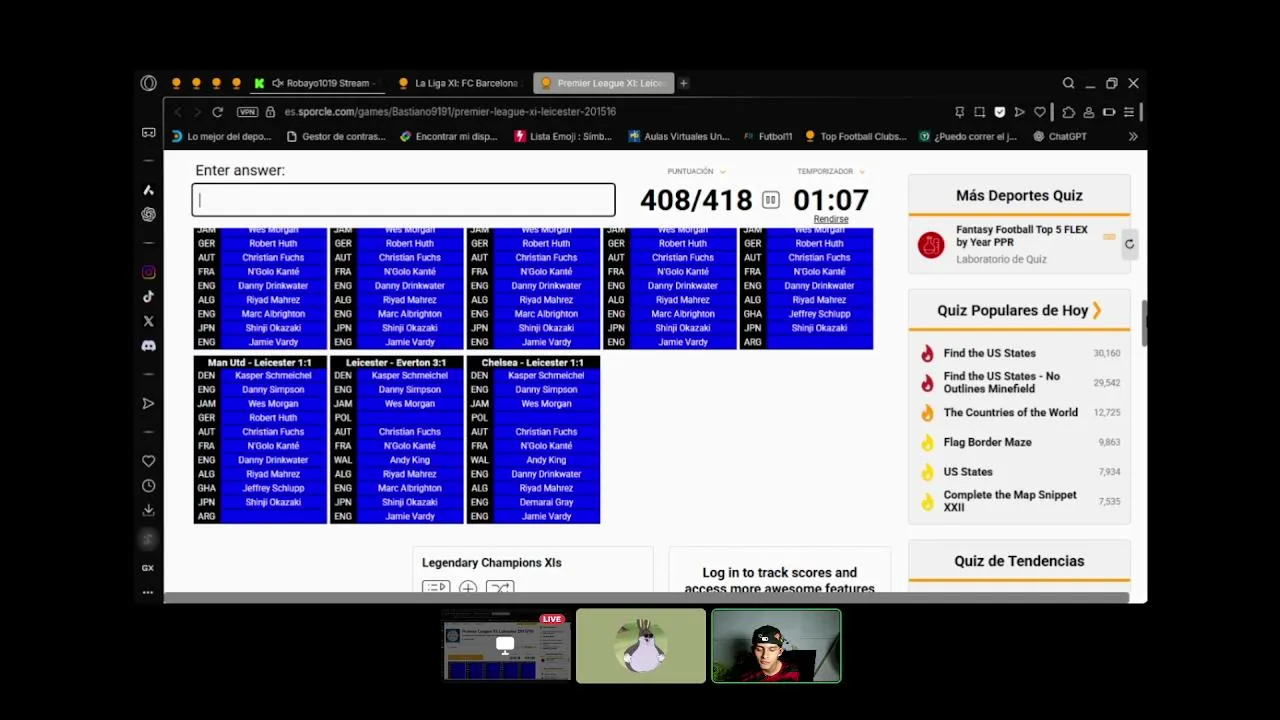This screenshot has height=720, width=1280.
Task: Open the new tab plus button
Action: coord(684,83)
